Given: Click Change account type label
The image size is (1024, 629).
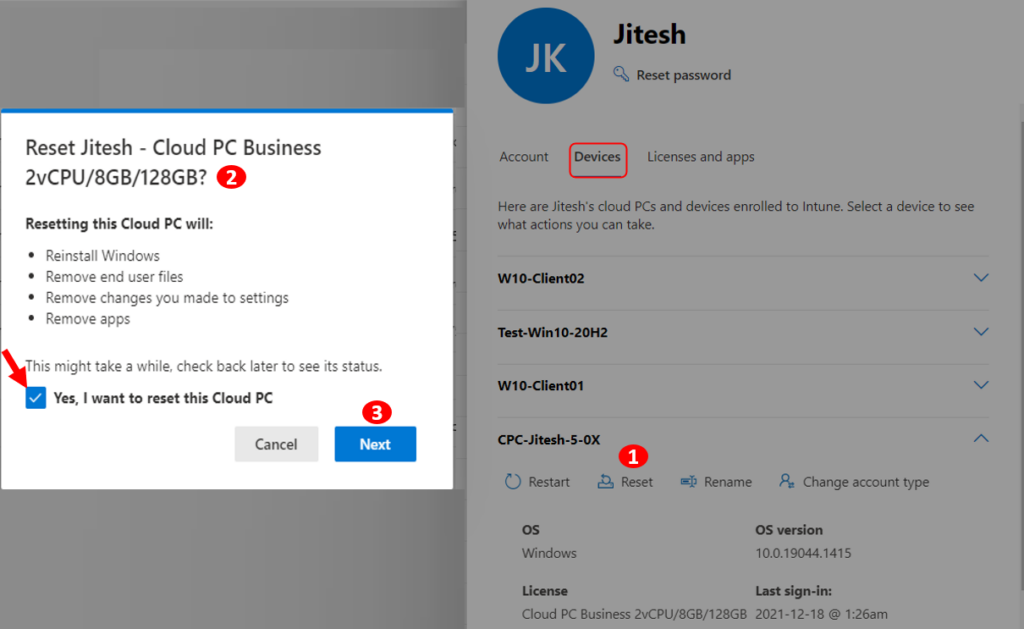Looking at the screenshot, I should tap(866, 482).
